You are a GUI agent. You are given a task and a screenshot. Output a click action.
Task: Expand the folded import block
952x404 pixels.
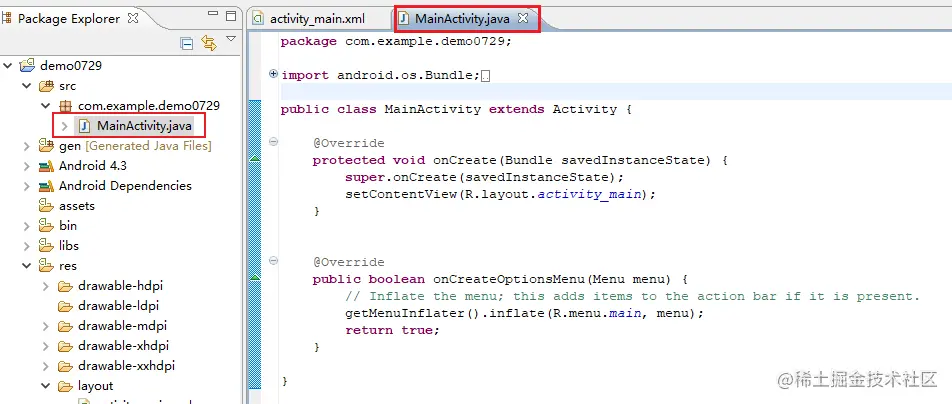point(273,74)
